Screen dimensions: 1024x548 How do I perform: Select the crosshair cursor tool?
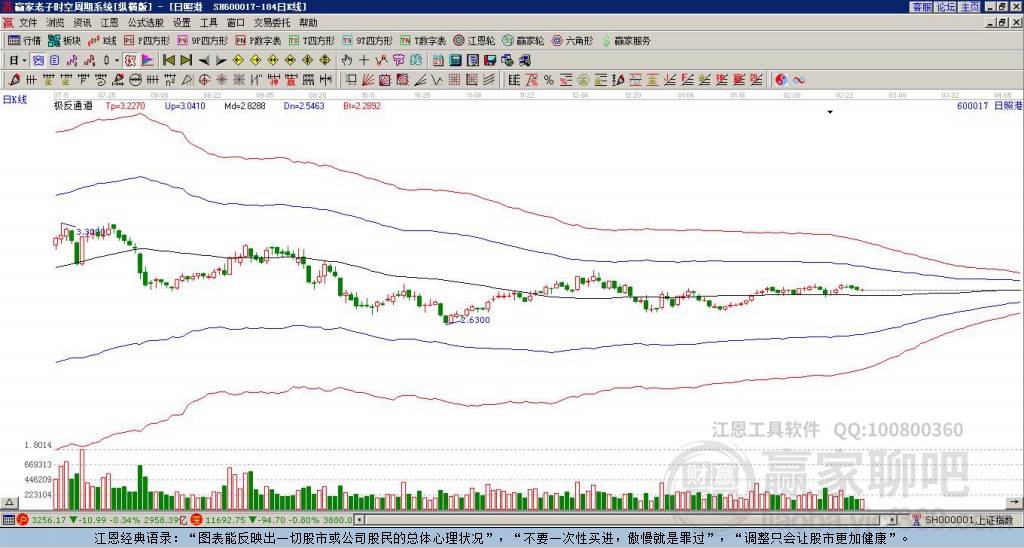pyautogui.click(x=364, y=61)
